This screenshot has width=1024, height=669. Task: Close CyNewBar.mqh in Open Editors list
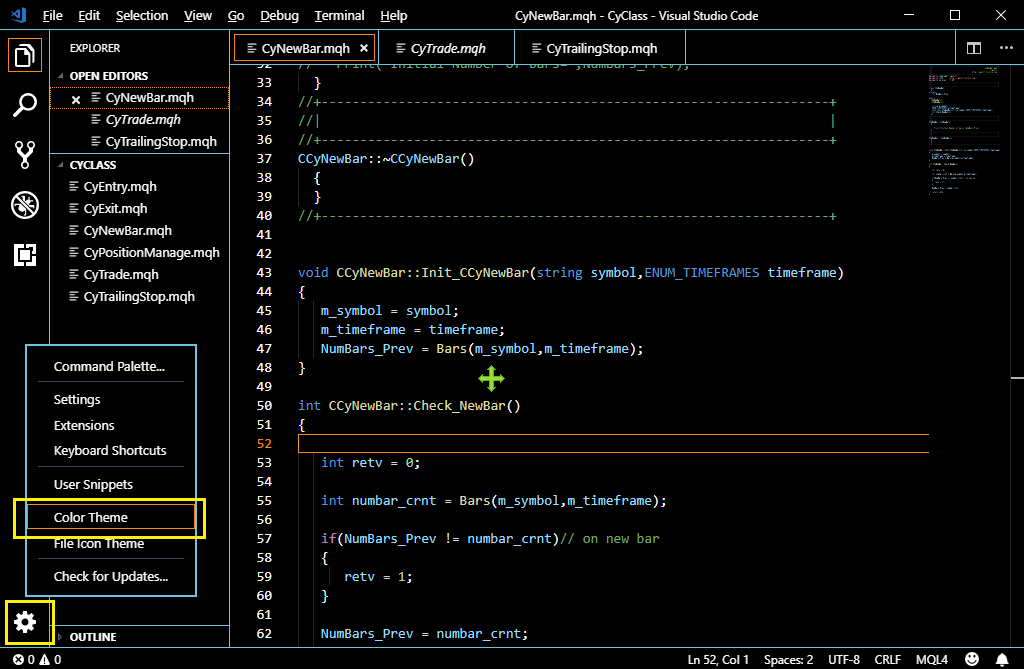click(76, 100)
